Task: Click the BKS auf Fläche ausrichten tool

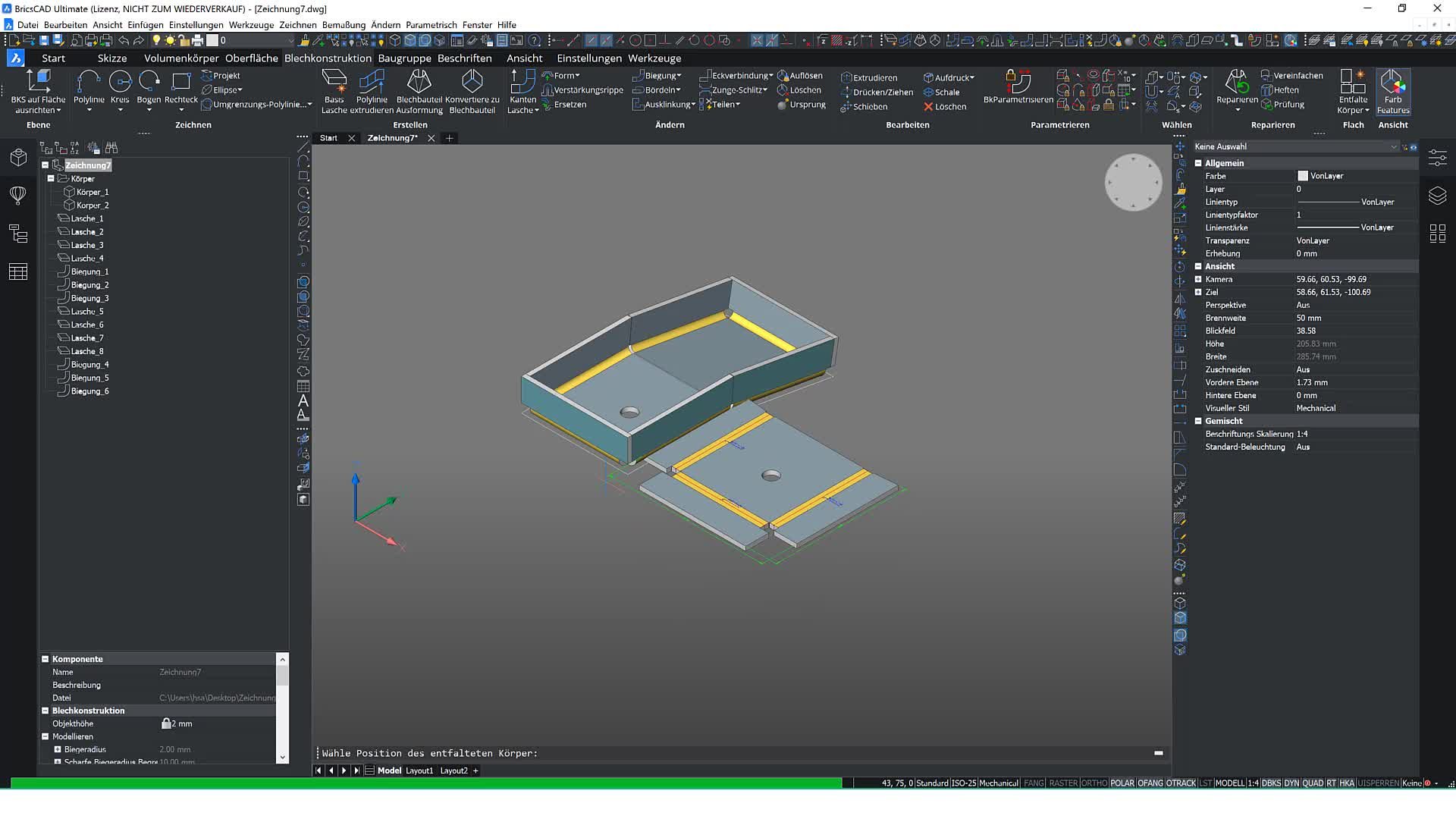Action: [38, 91]
